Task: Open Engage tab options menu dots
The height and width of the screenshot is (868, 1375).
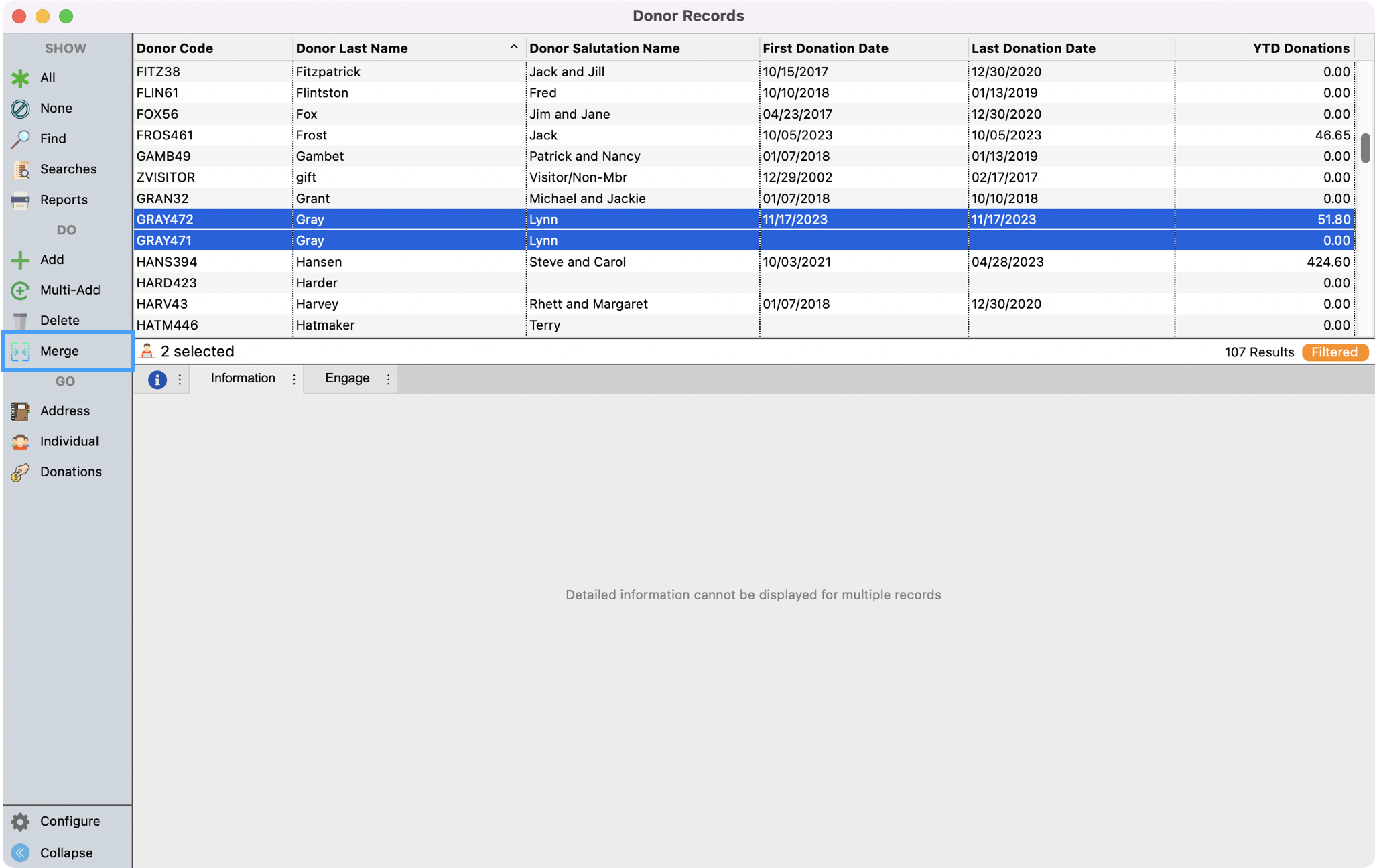Action: point(388,379)
